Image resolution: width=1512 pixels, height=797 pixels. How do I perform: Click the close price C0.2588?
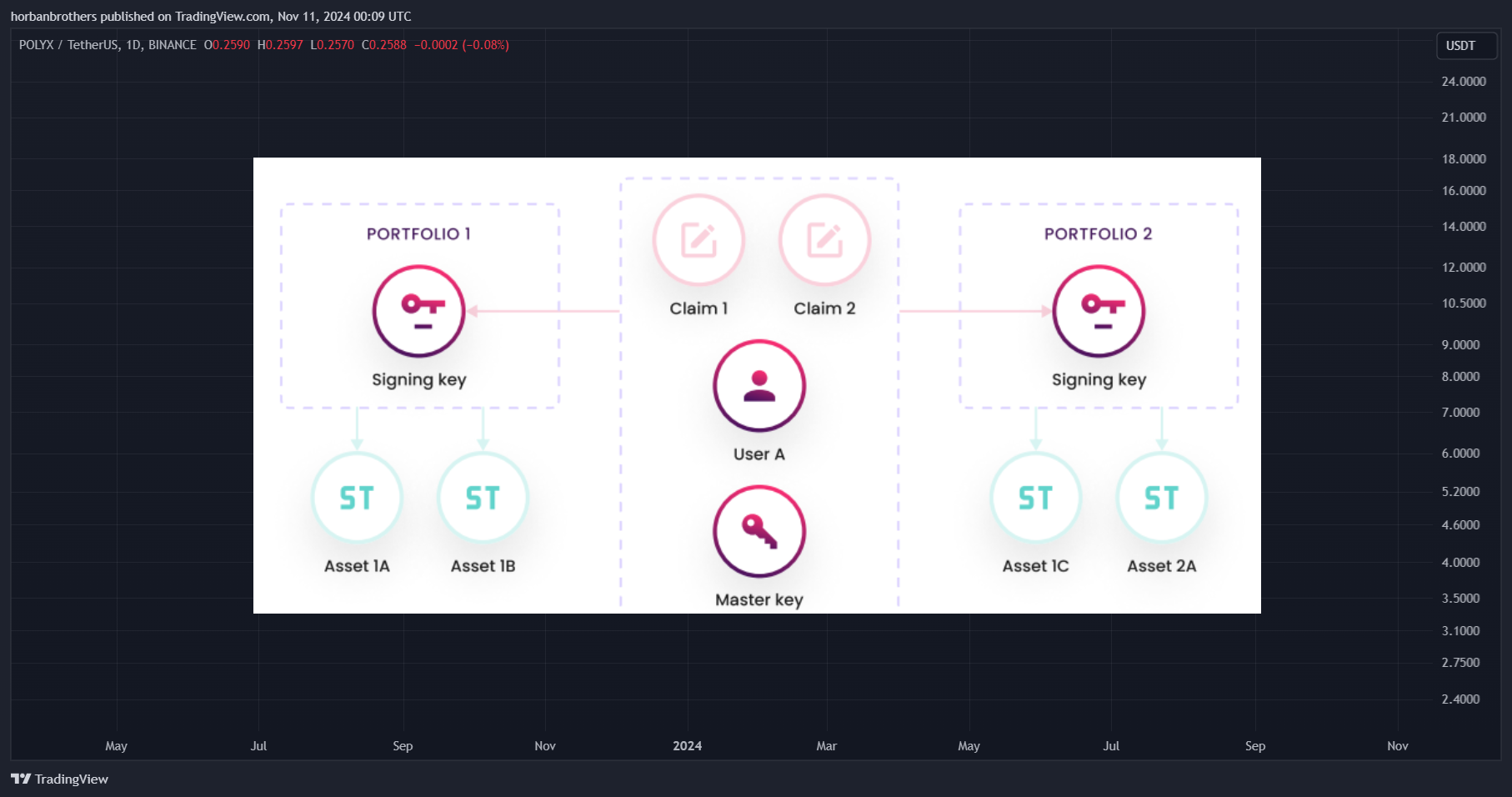[384, 45]
